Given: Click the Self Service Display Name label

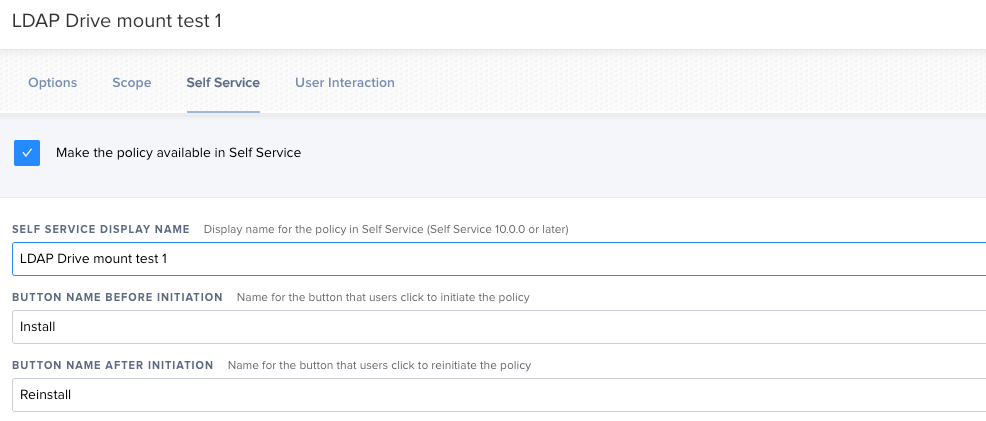Looking at the screenshot, I should 101,229.
